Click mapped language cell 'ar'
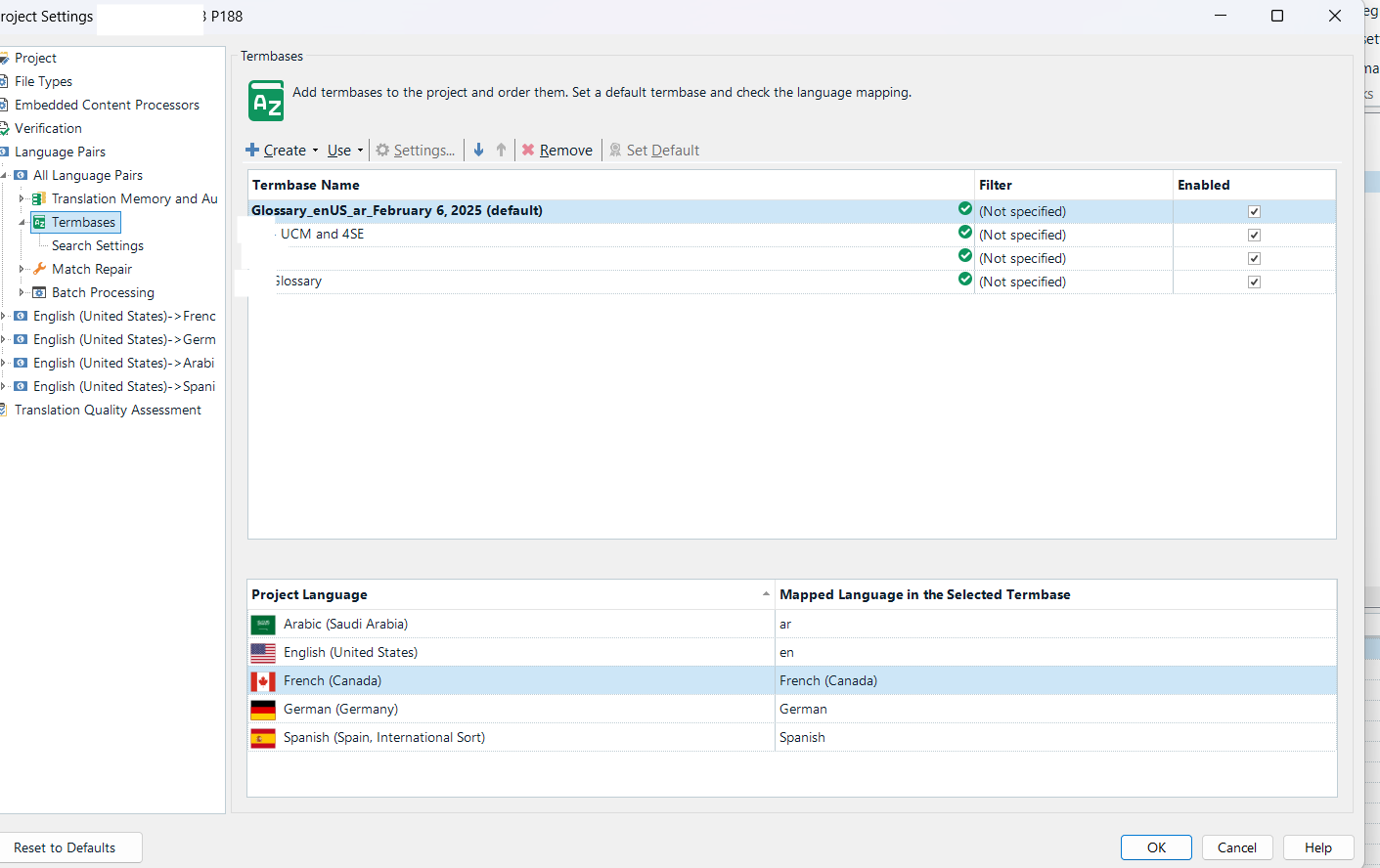The width and height of the screenshot is (1380, 868). coord(1055,624)
